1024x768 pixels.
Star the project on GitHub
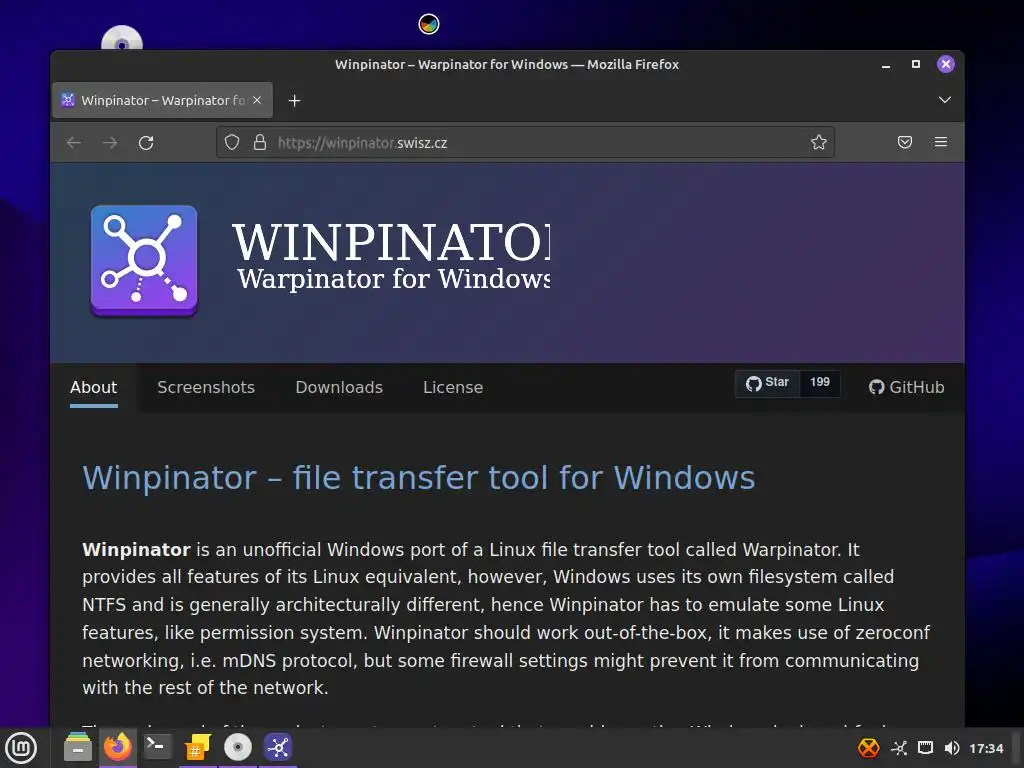tap(767, 383)
